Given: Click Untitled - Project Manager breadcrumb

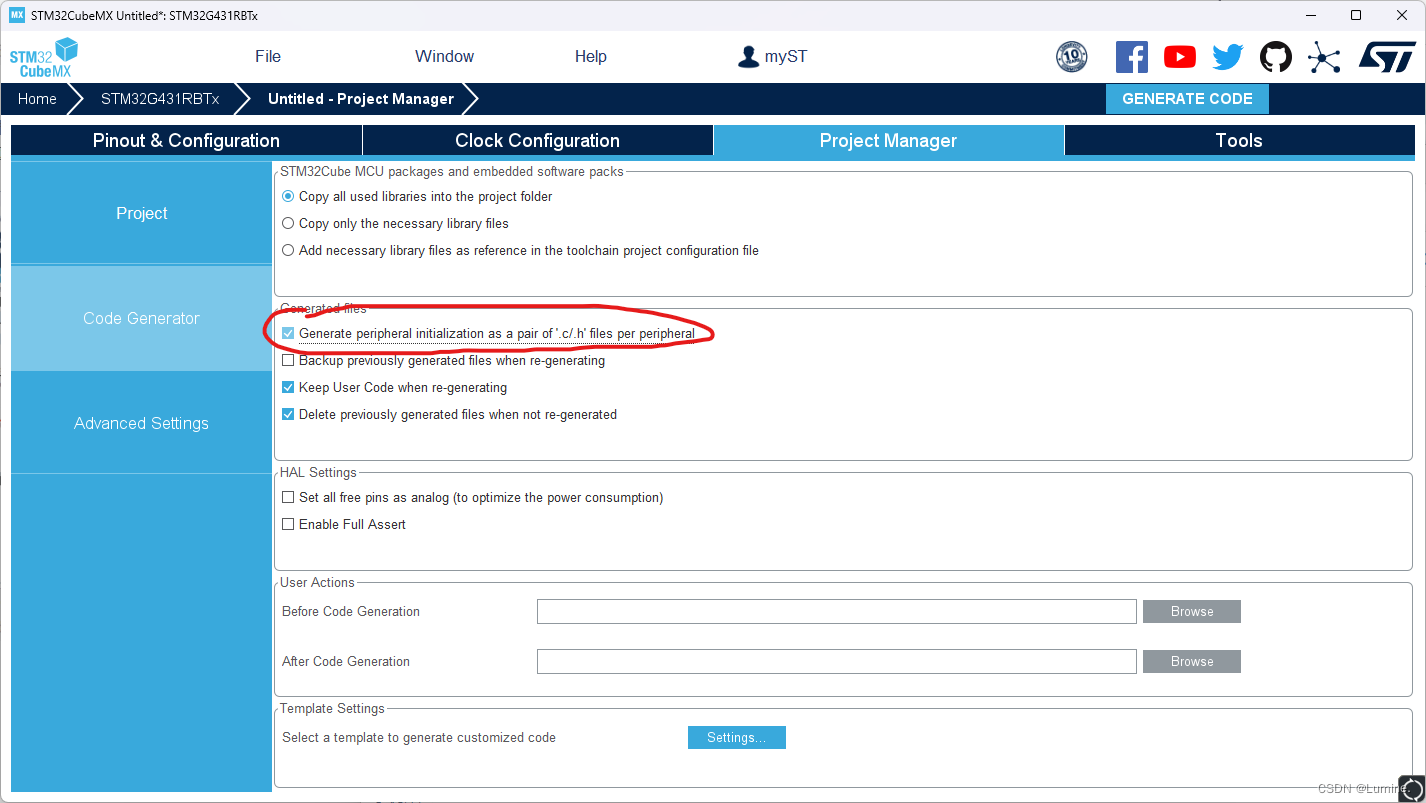Looking at the screenshot, I should pyautogui.click(x=361, y=99).
